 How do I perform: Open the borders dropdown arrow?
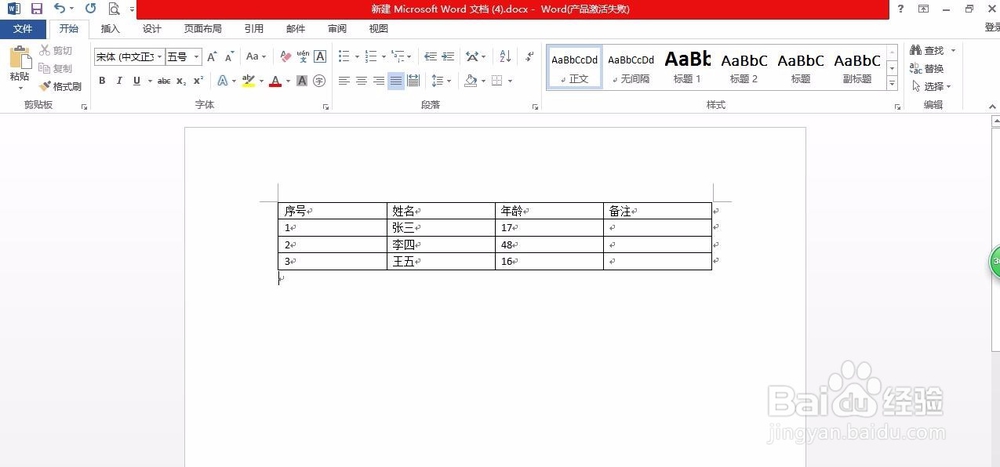pyautogui.click(x=510, y=81)
